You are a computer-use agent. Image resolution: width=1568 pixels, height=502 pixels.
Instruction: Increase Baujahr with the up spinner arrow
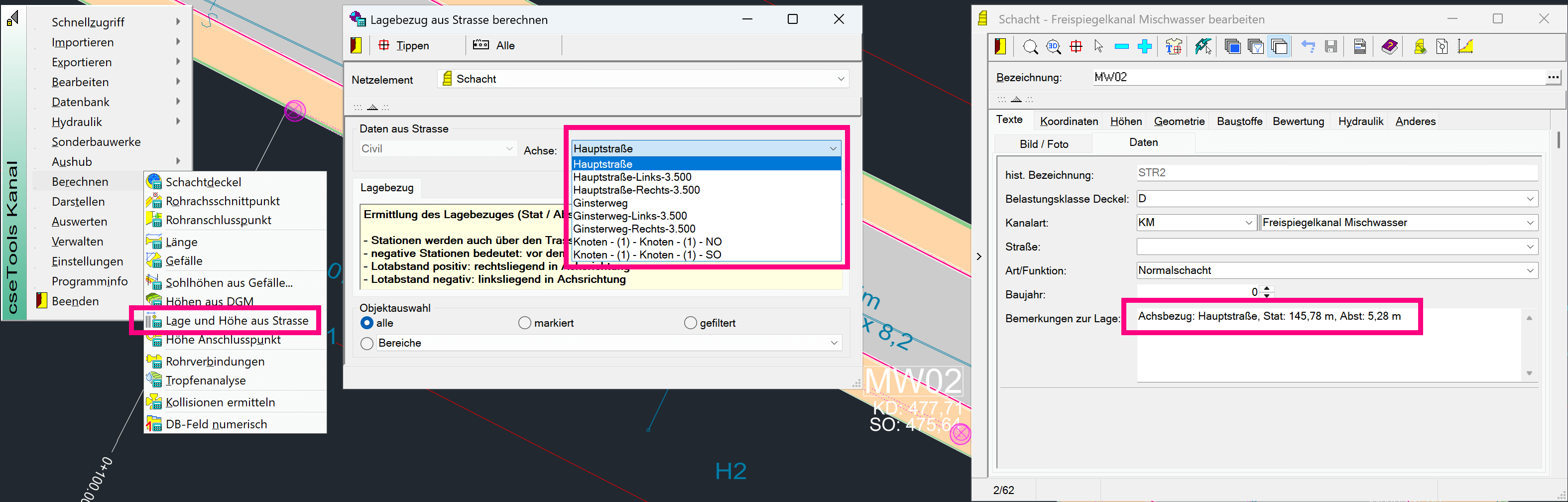pyautogui.click(x=1267, y=288)
